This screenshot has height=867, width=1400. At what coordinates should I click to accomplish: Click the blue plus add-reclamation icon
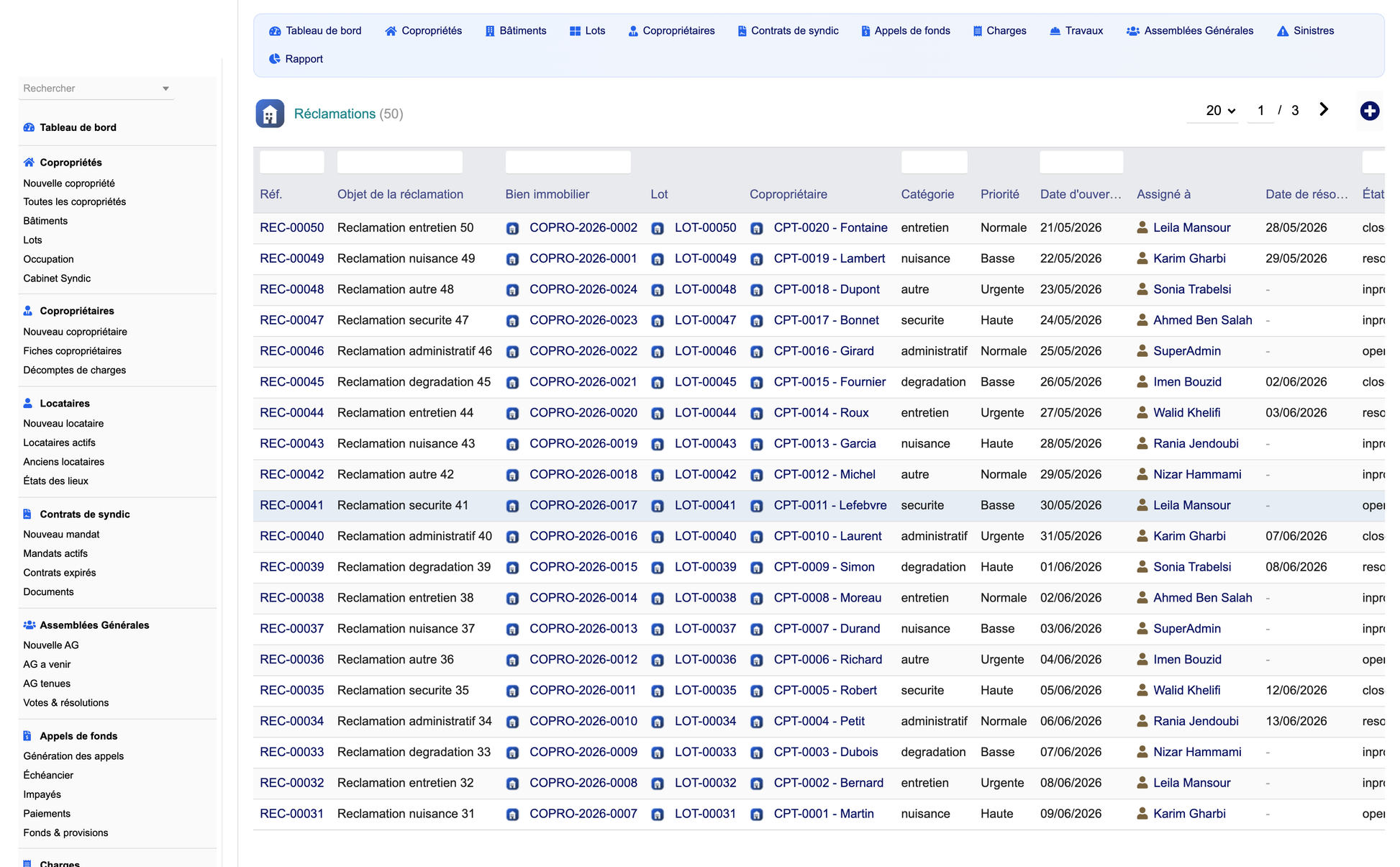1369,111
